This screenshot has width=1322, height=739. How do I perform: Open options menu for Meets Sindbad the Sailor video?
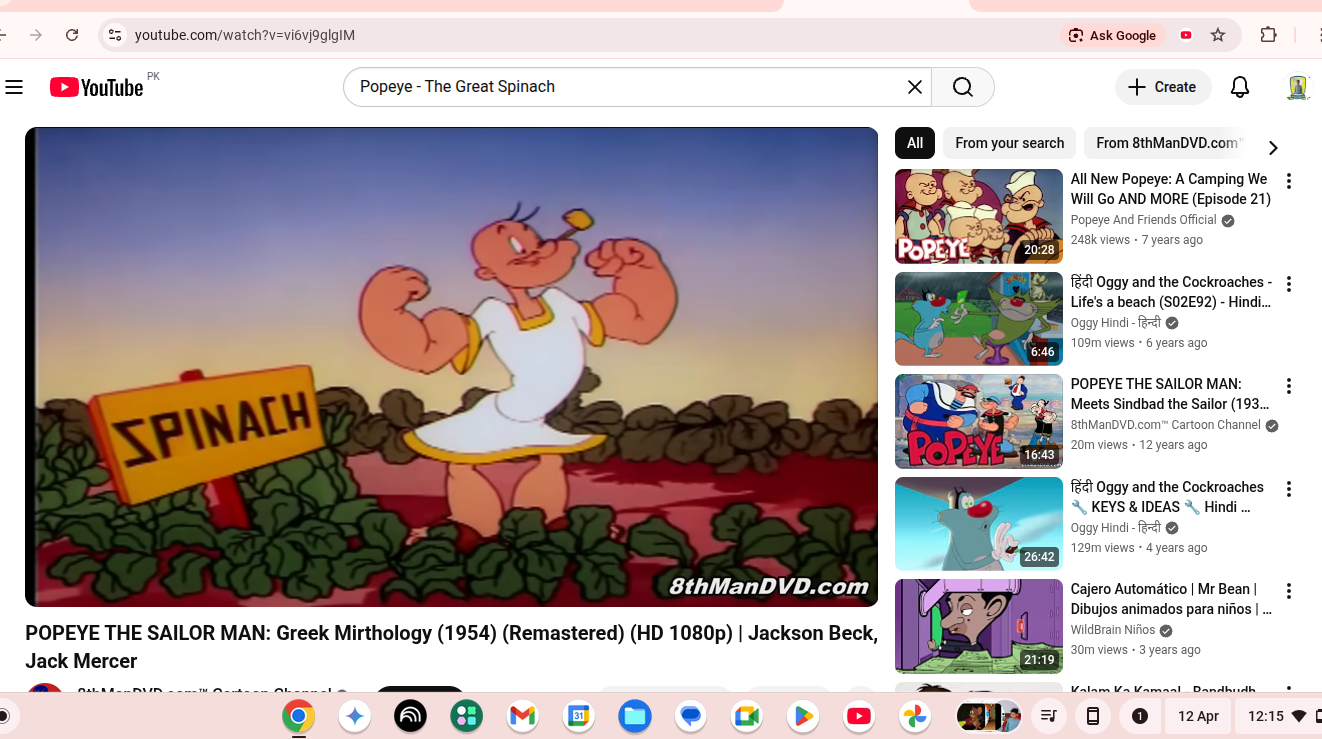(1288, 386)
